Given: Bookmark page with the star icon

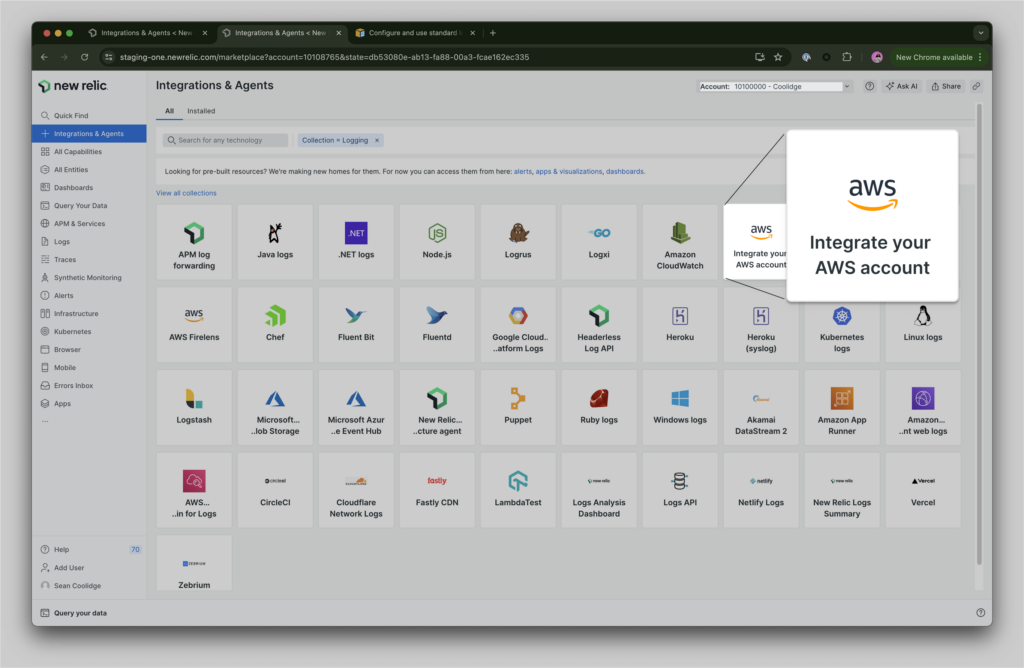Looking at the screenshot, I should pos(778,57).
